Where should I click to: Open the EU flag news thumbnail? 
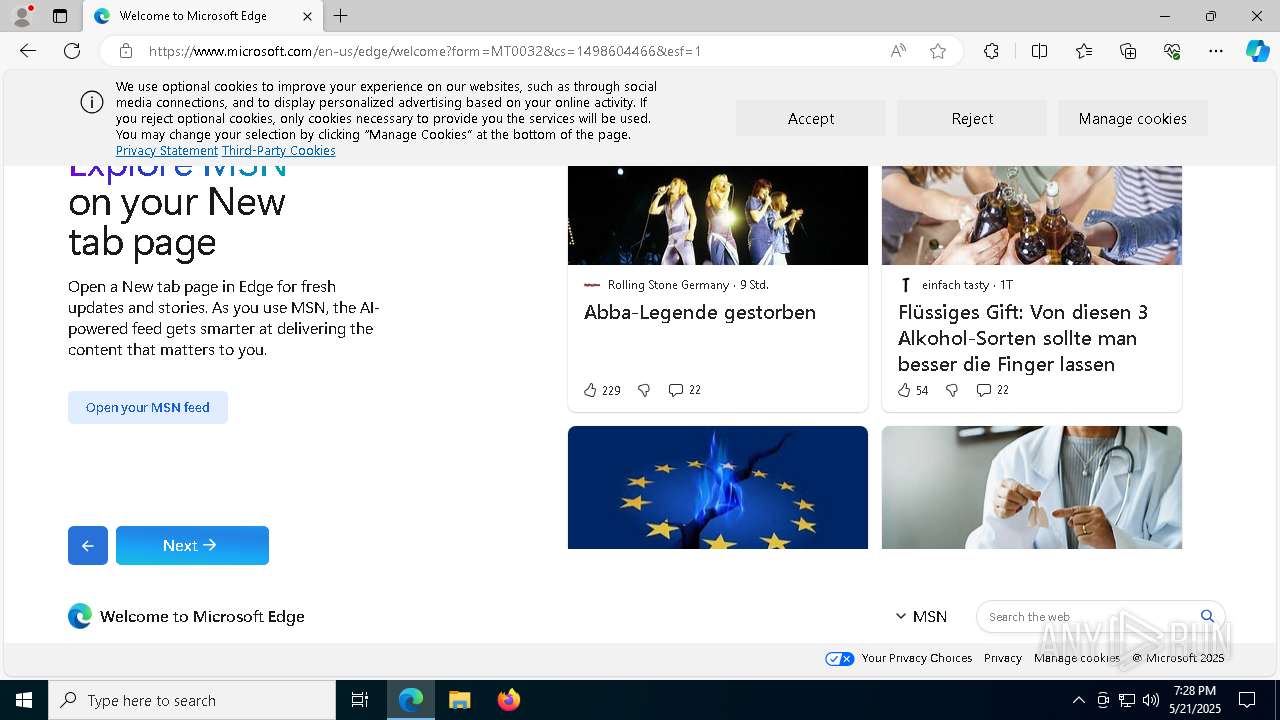pyautogui.click(x=718, y=487)
